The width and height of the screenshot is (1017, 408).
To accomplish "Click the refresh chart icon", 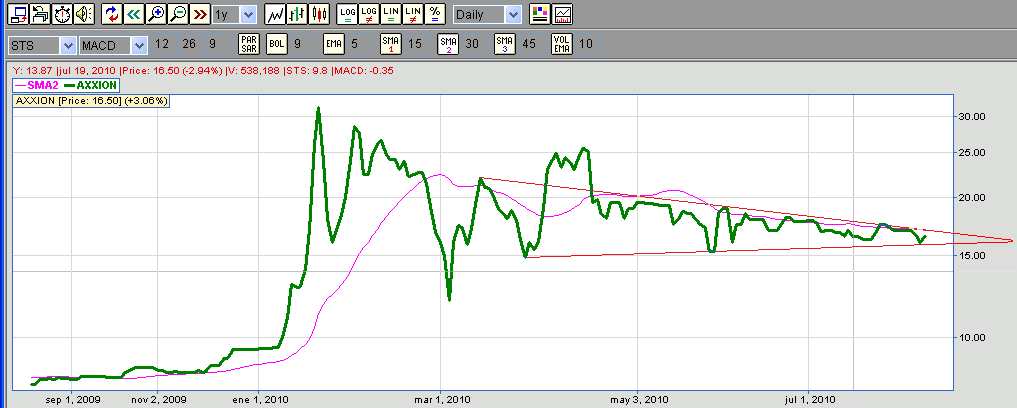I will pos(111,15).
